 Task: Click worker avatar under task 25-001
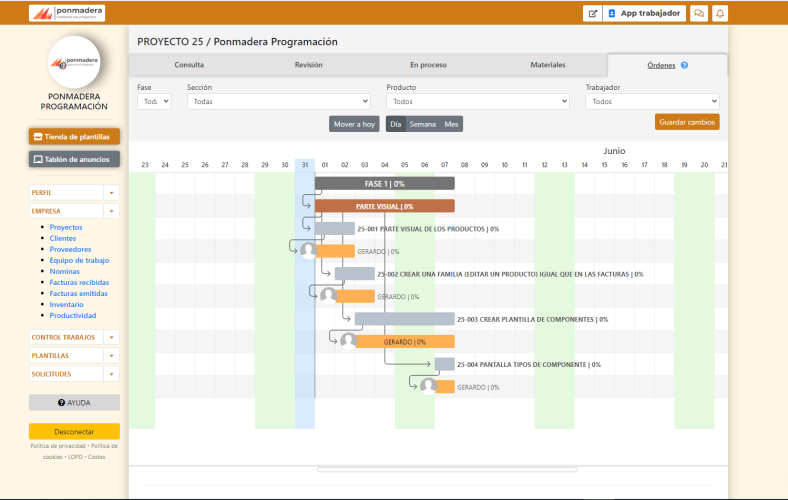pos(308,251)
